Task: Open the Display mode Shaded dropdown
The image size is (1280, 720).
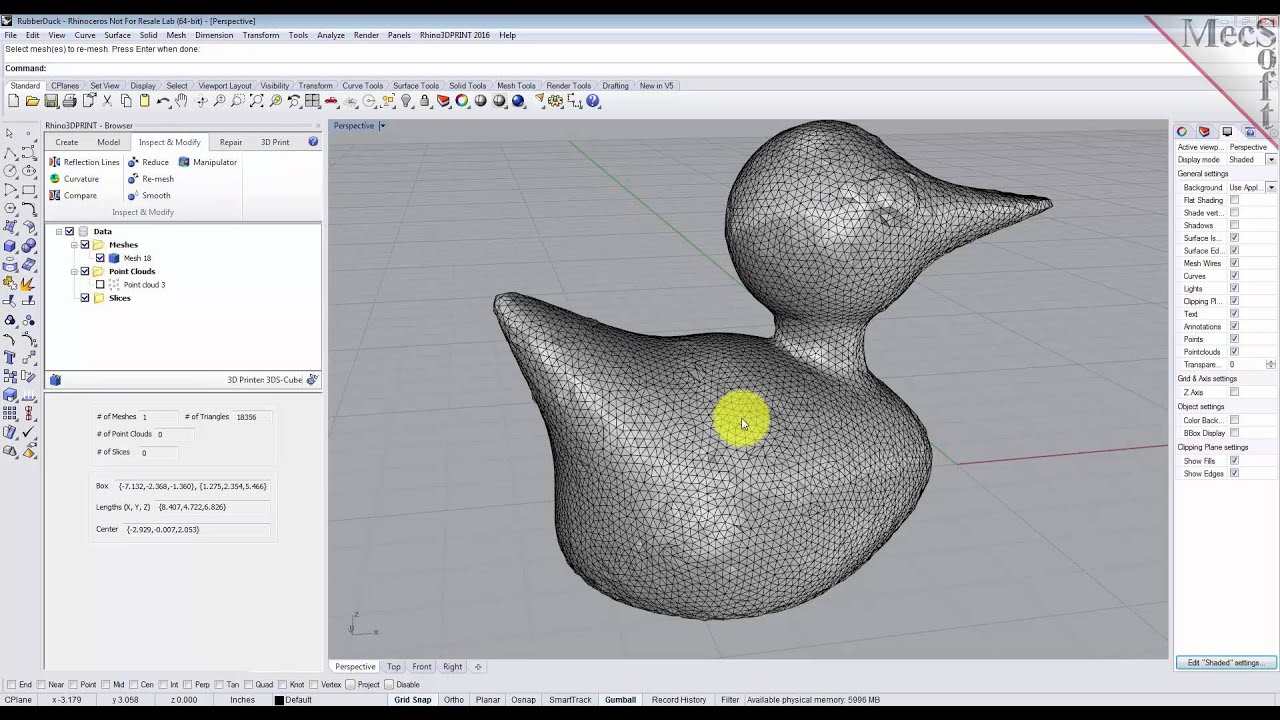Action: tap(1271, 160)
